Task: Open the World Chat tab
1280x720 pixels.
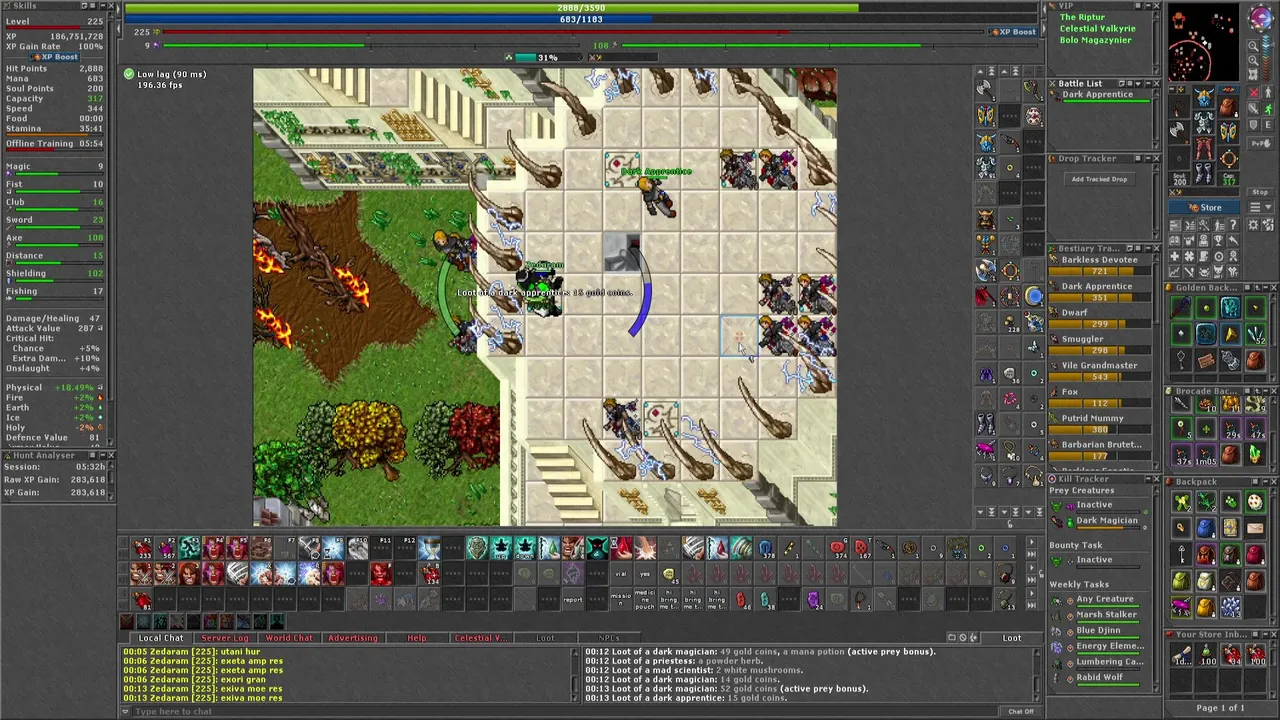Action: (289, 638)
